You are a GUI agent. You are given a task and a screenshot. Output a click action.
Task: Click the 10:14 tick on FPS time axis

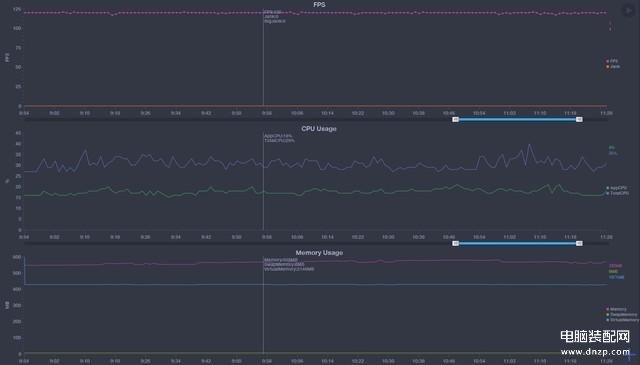pyautogui.click(x=327, y=113)
